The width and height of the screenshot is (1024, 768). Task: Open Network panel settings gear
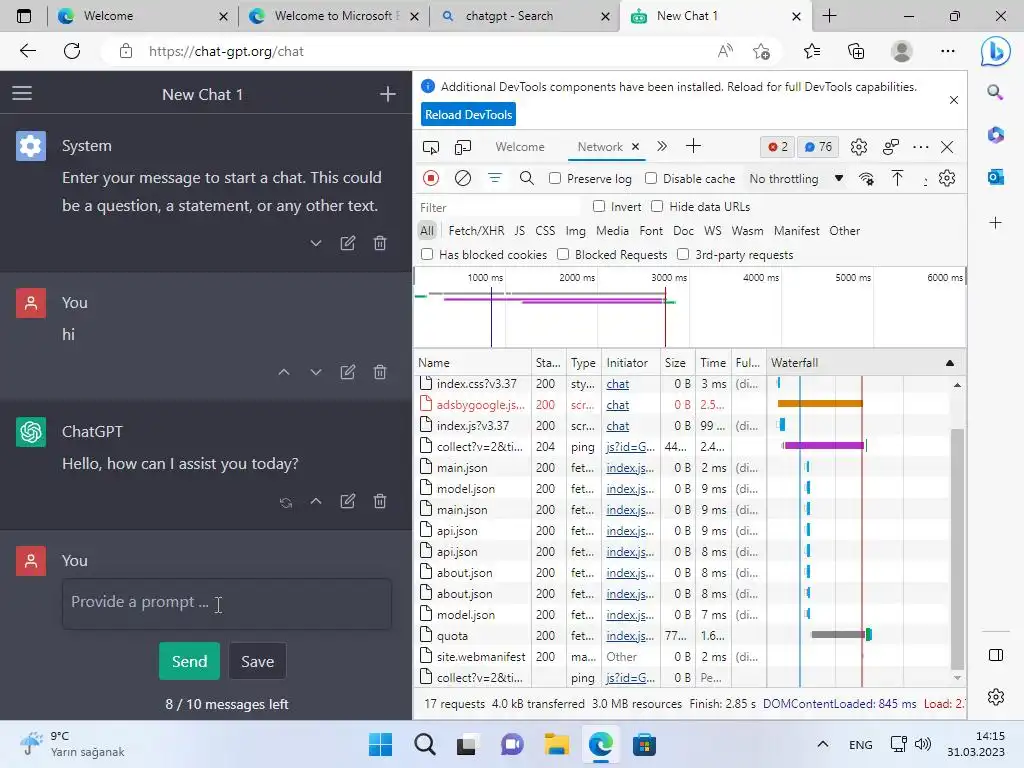(x=946, y=178)
